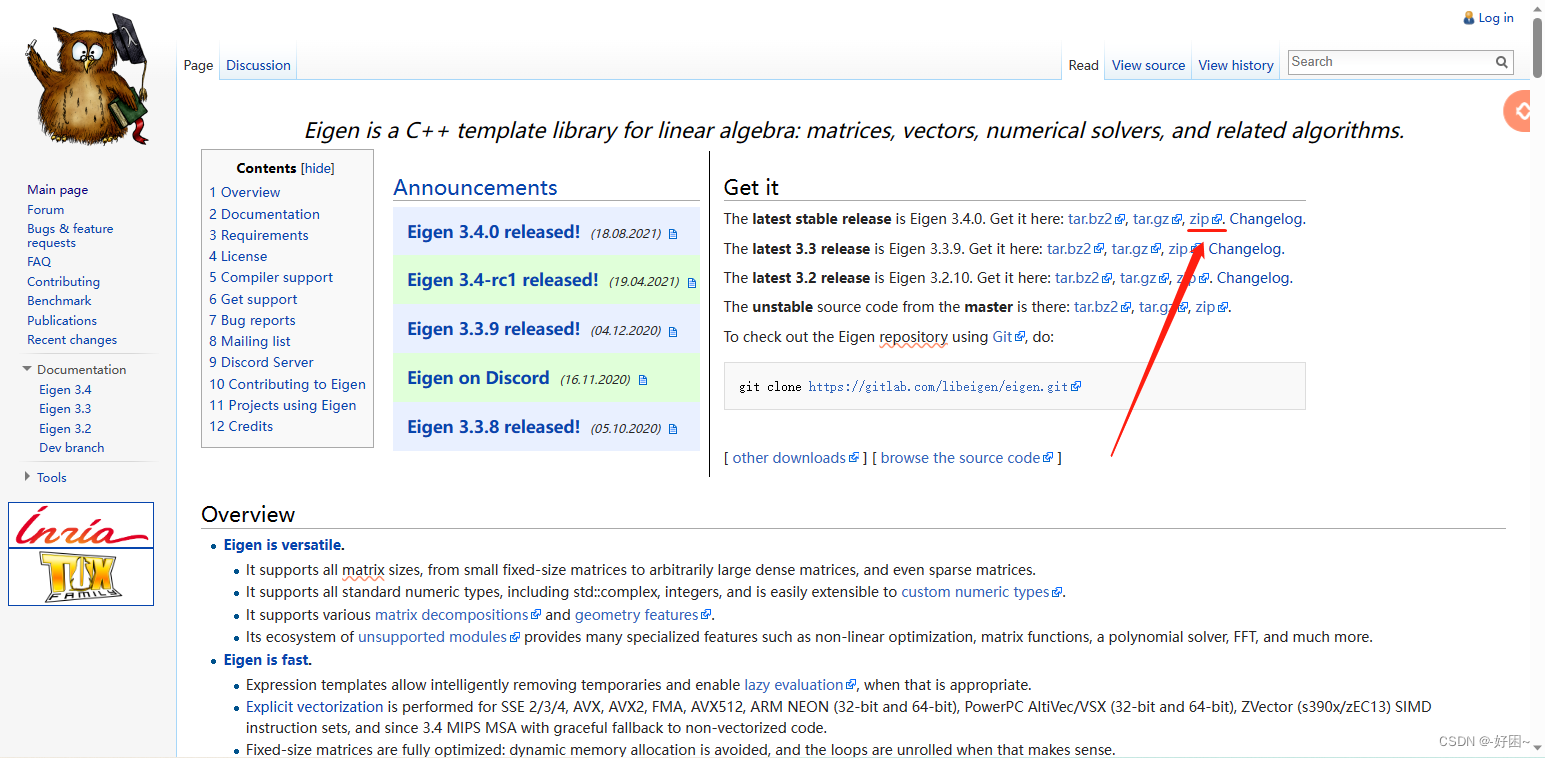Image resolution: width=1545 pixels, height=758 pixels.
Task: Click the Eigen owl logo
Action: 88,80
